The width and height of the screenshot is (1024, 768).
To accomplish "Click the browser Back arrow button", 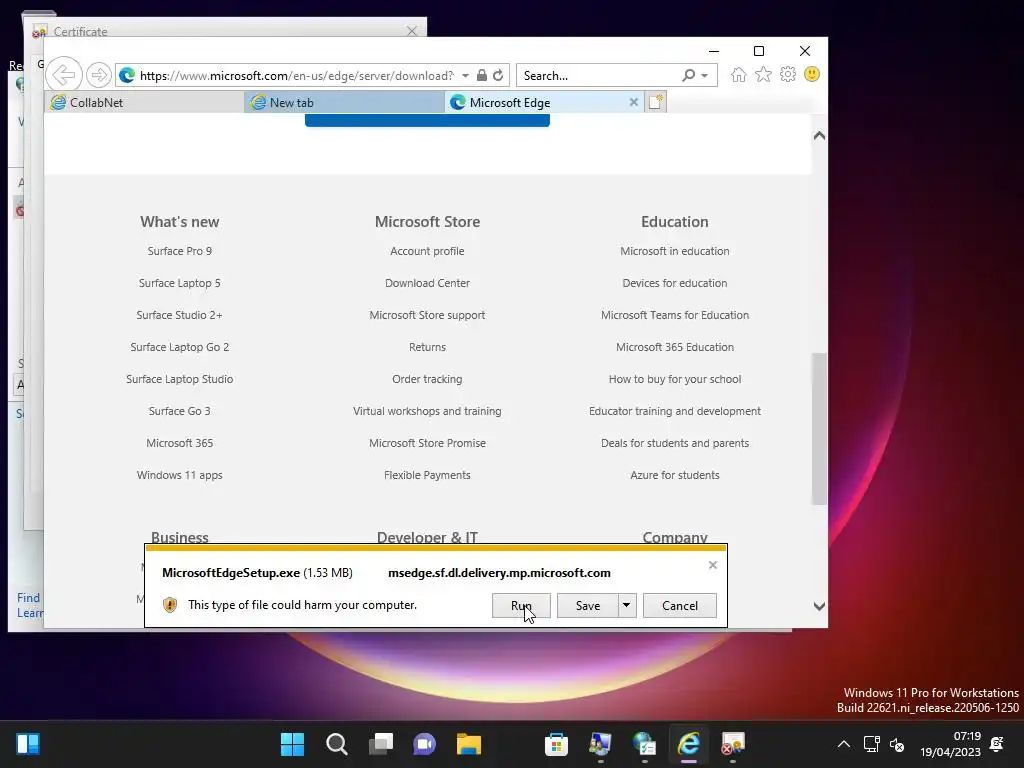I will coord(64,75).
